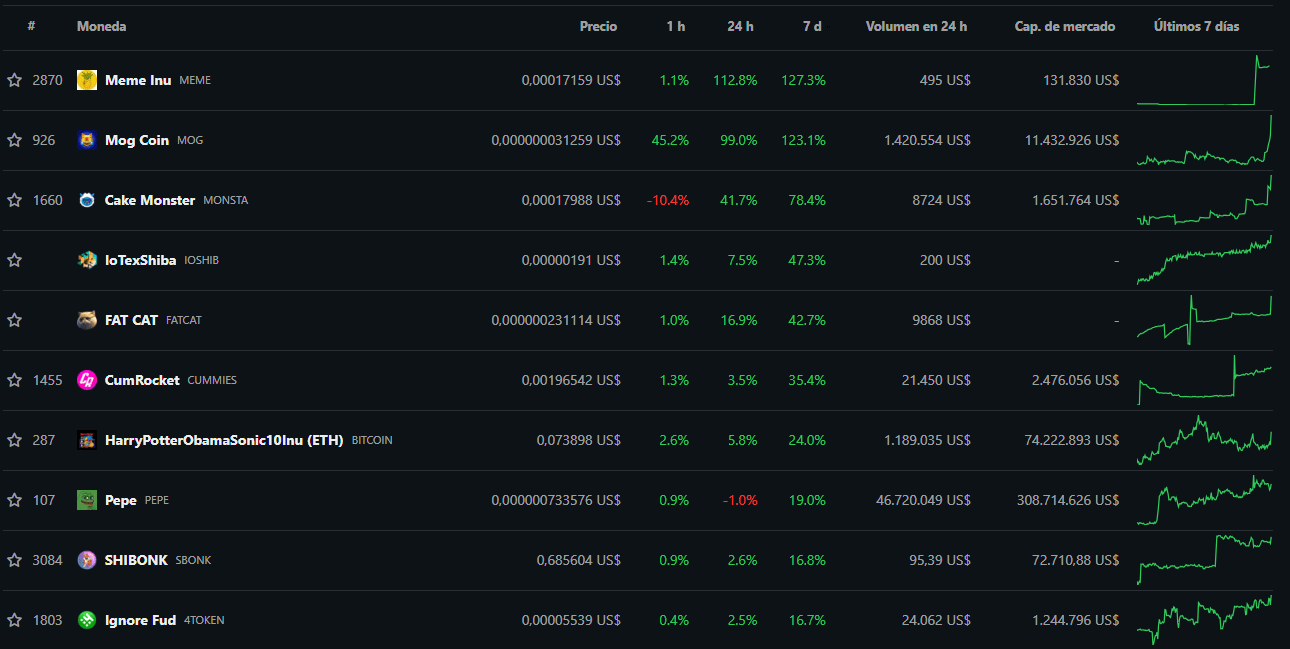Open the Cake Monster coin page
Viewport: 1290px width, 649px height.
pyautogui.click(x=150, y=200)
